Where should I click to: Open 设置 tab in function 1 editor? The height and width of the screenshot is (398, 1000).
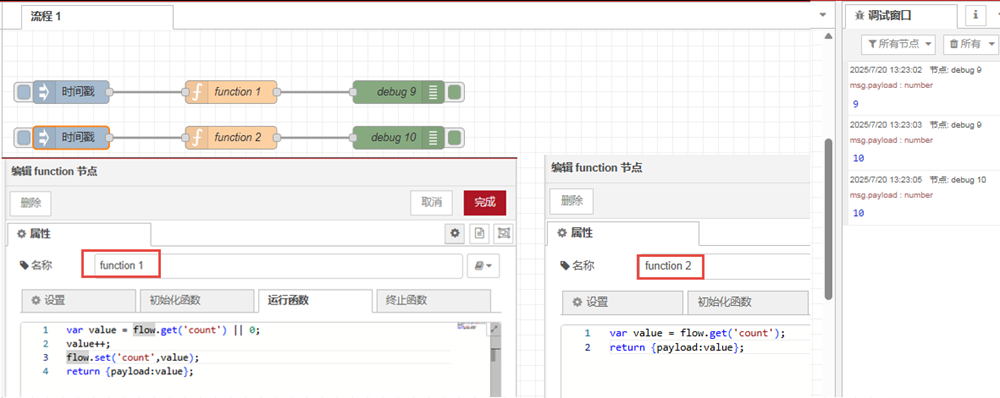click(78, 300)
